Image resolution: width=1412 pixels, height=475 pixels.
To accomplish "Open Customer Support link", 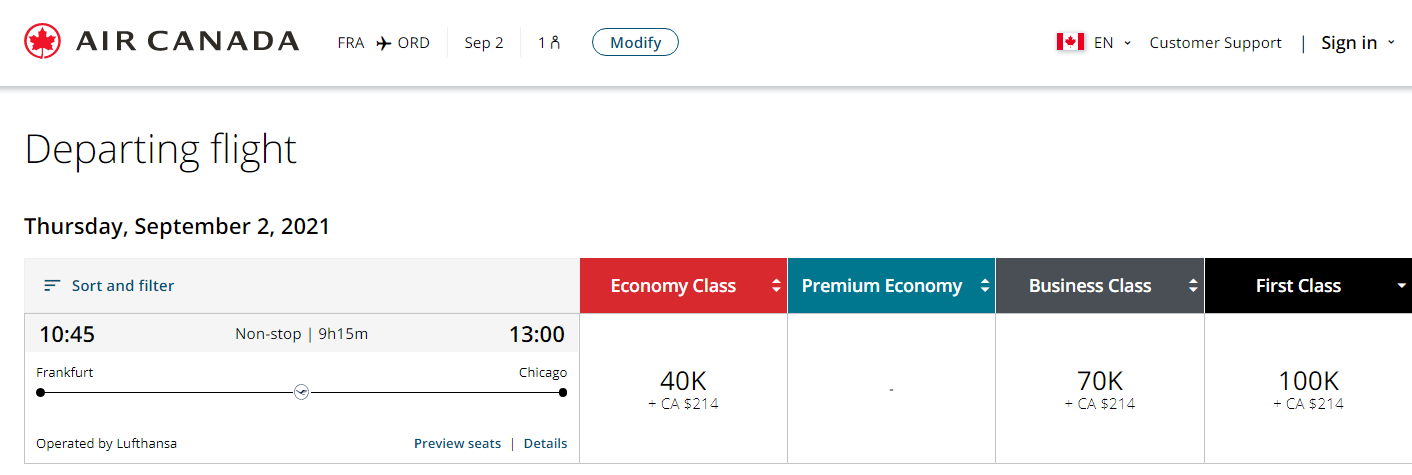I will tap(1215, 43).
